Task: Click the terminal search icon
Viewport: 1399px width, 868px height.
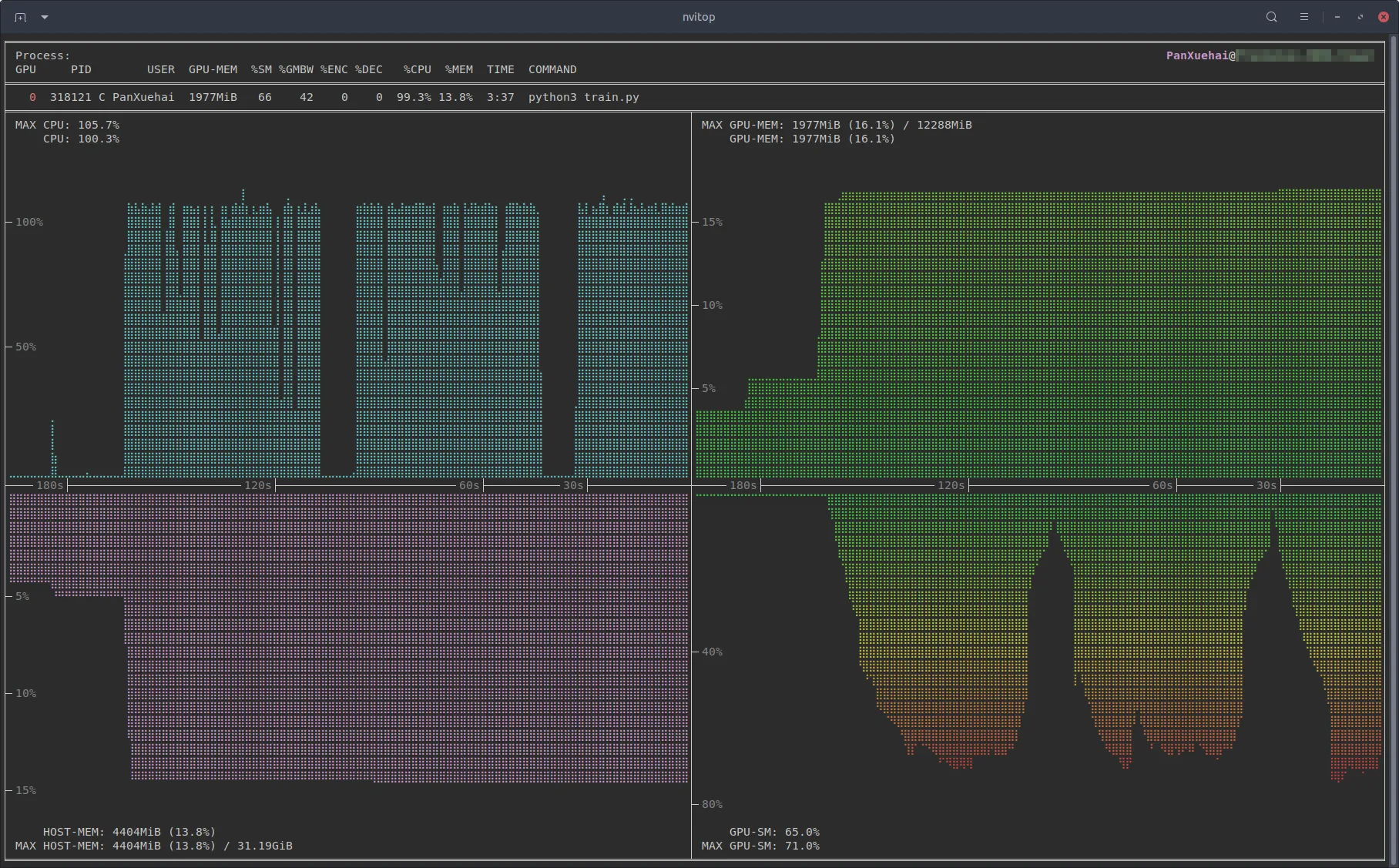Action: click(1271, 17)
